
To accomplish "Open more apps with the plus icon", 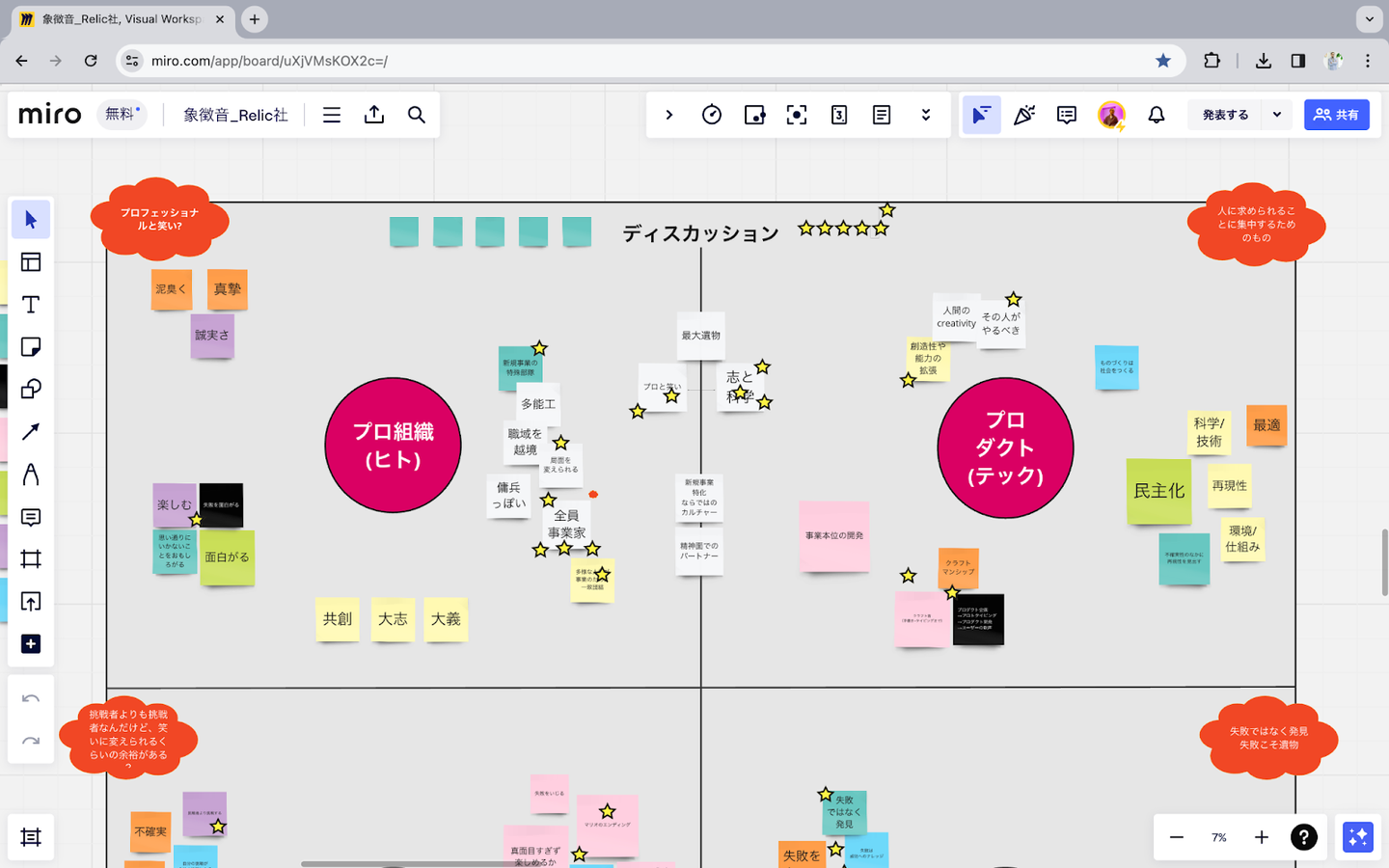I will [x=31, y=644].
